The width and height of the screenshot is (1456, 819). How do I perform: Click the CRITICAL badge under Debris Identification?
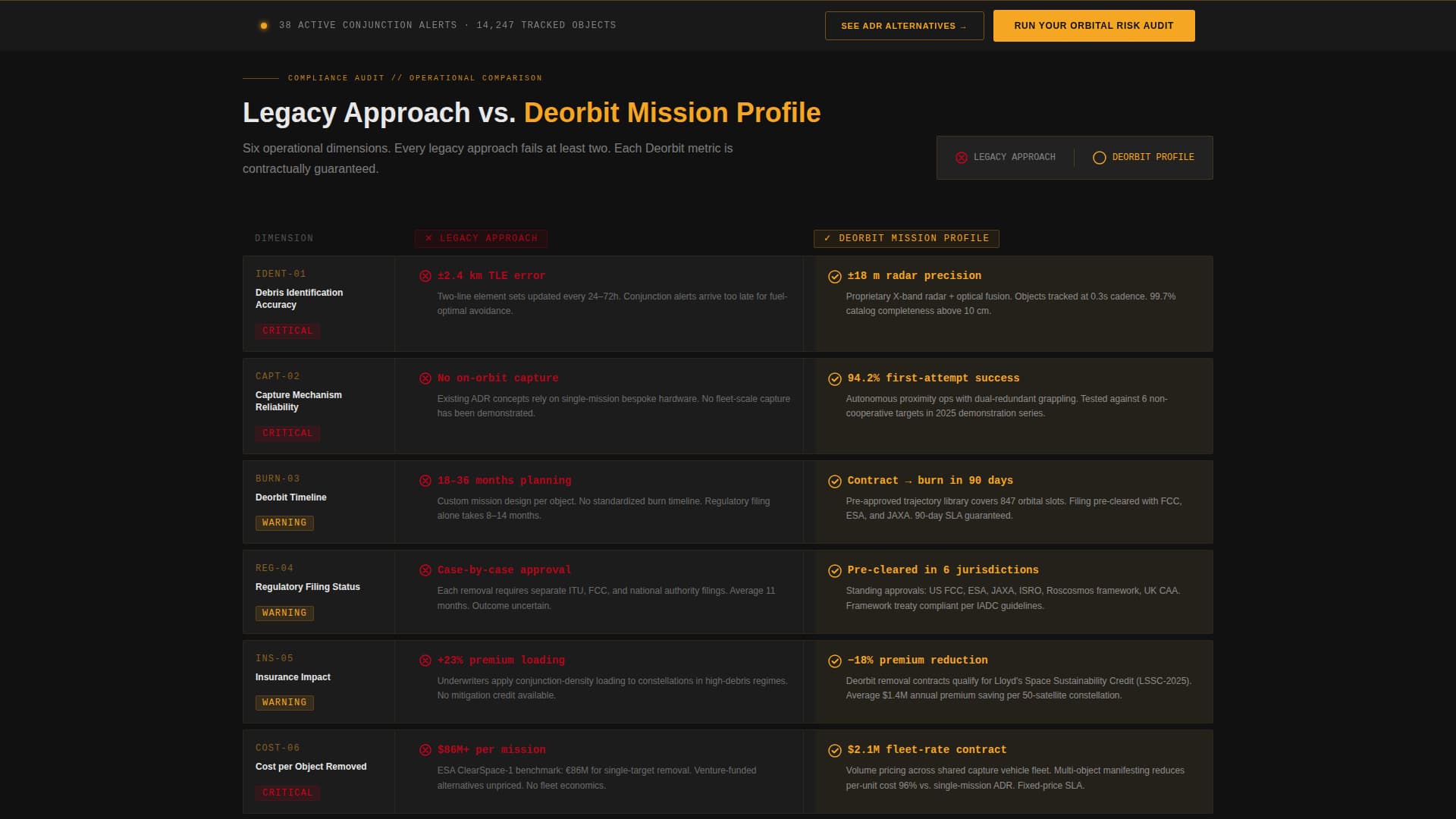coord(287,331)
